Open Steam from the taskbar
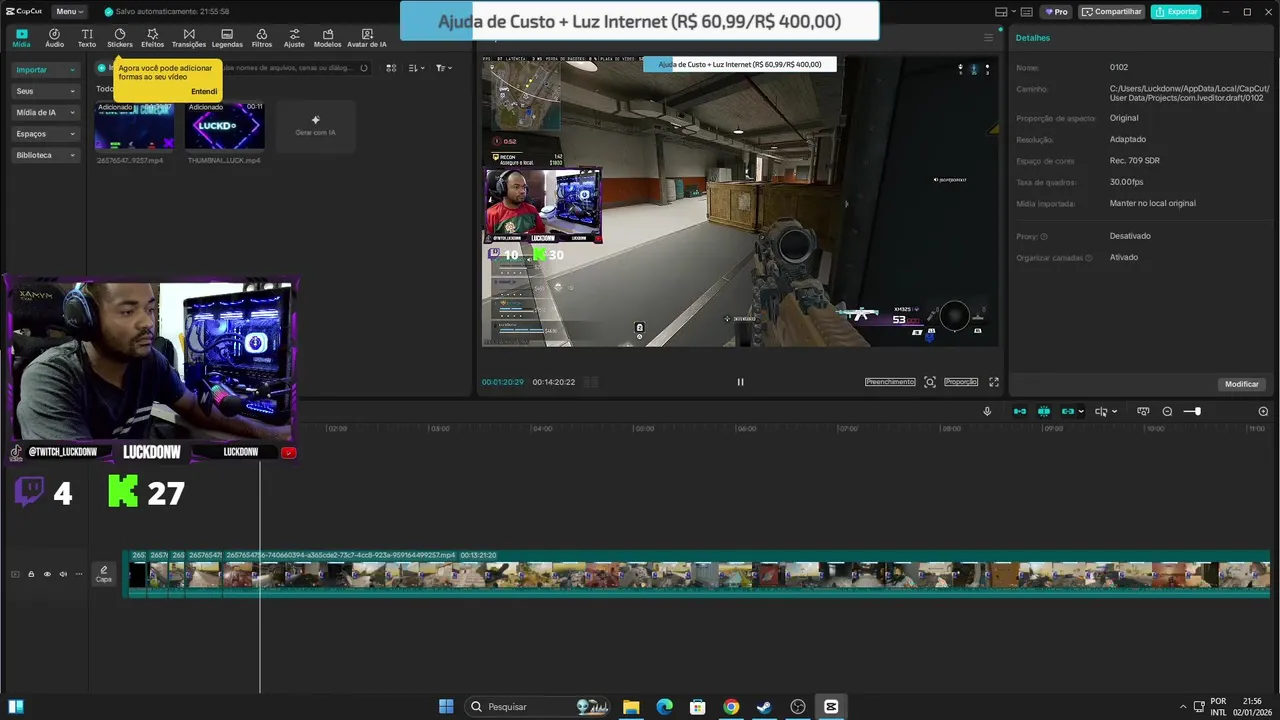The width and height of the screenshot is (1280, 720). point(764,707)
